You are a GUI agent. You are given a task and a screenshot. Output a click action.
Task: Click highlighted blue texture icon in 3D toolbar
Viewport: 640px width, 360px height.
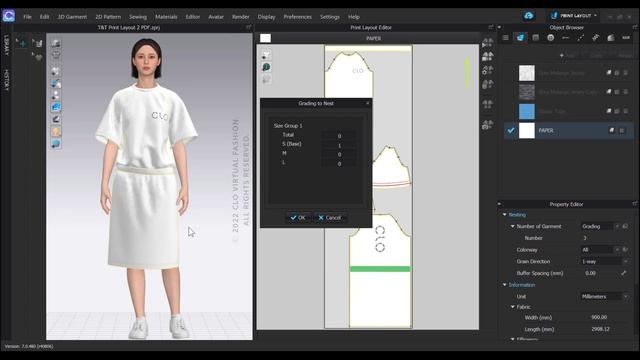56,107
